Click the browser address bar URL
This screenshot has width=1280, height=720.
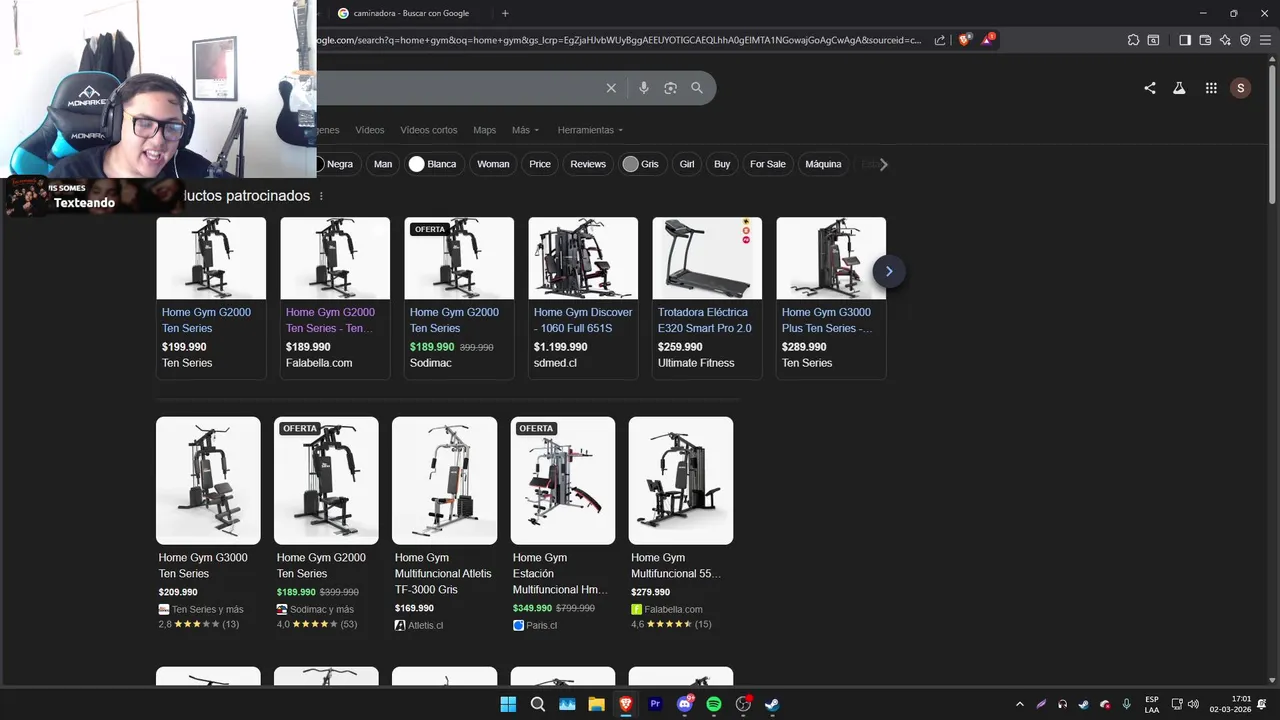tap(620, 40)
